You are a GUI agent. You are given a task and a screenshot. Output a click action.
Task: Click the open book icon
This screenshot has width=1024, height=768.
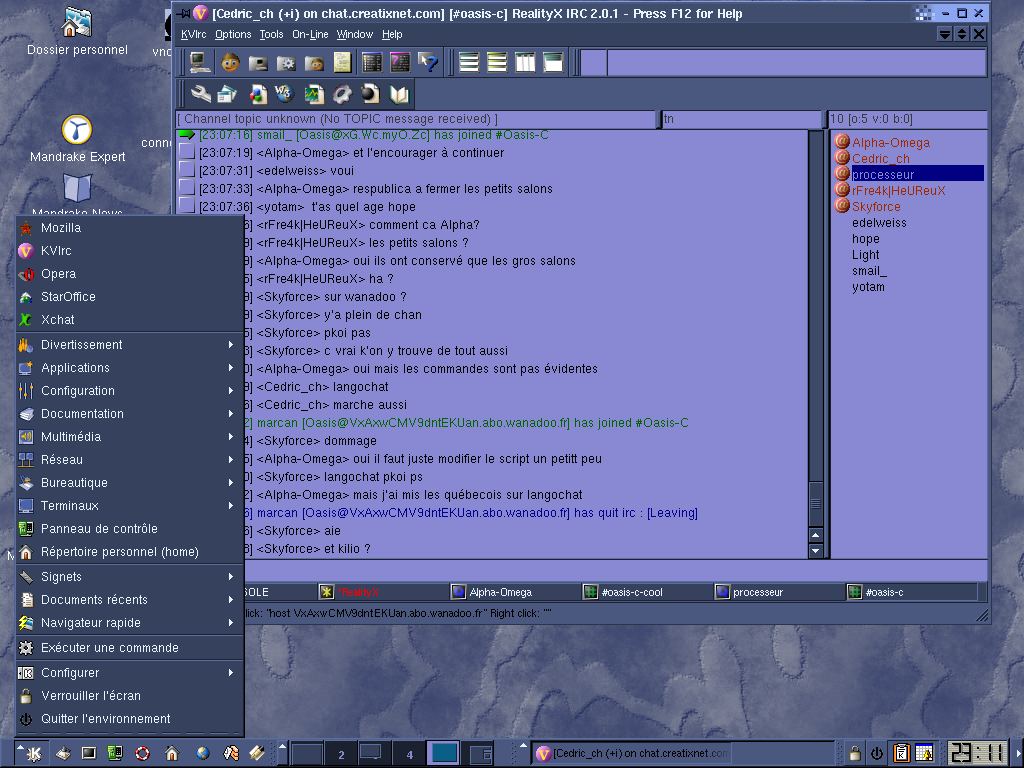(399, 95)
